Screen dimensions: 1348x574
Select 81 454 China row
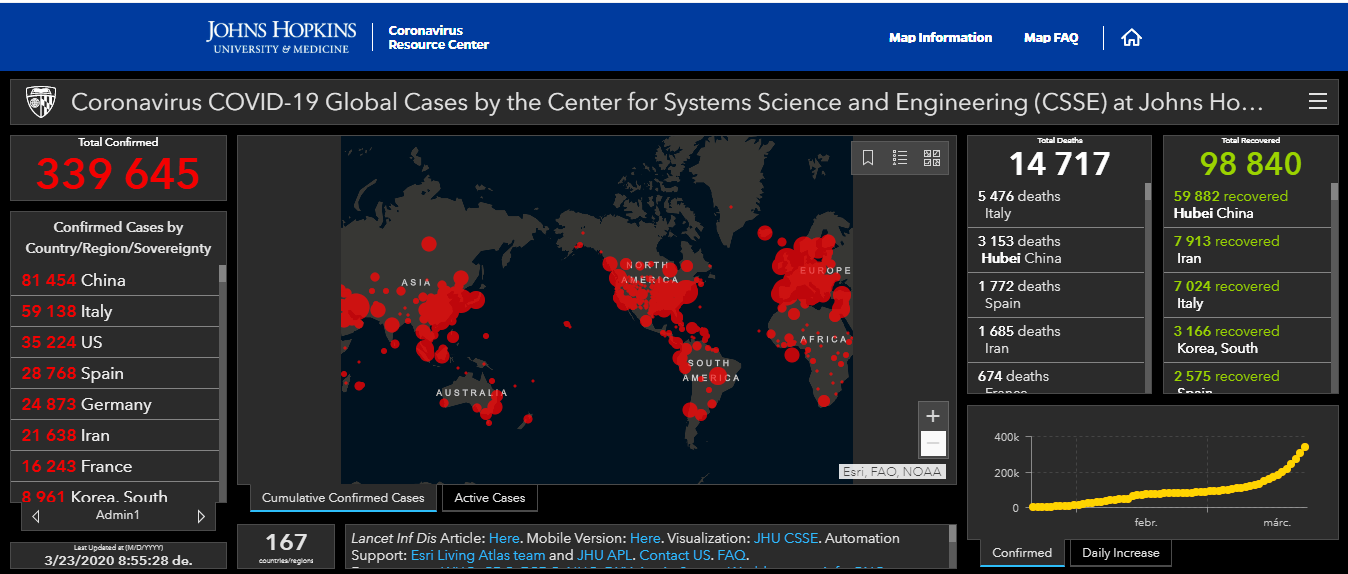[x=115, y=280]
